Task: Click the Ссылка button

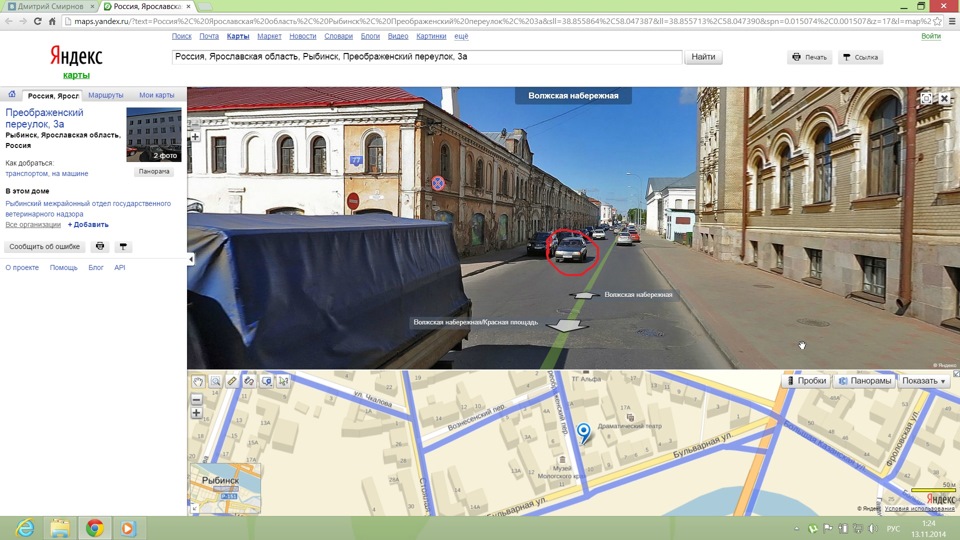Action: 860,57
